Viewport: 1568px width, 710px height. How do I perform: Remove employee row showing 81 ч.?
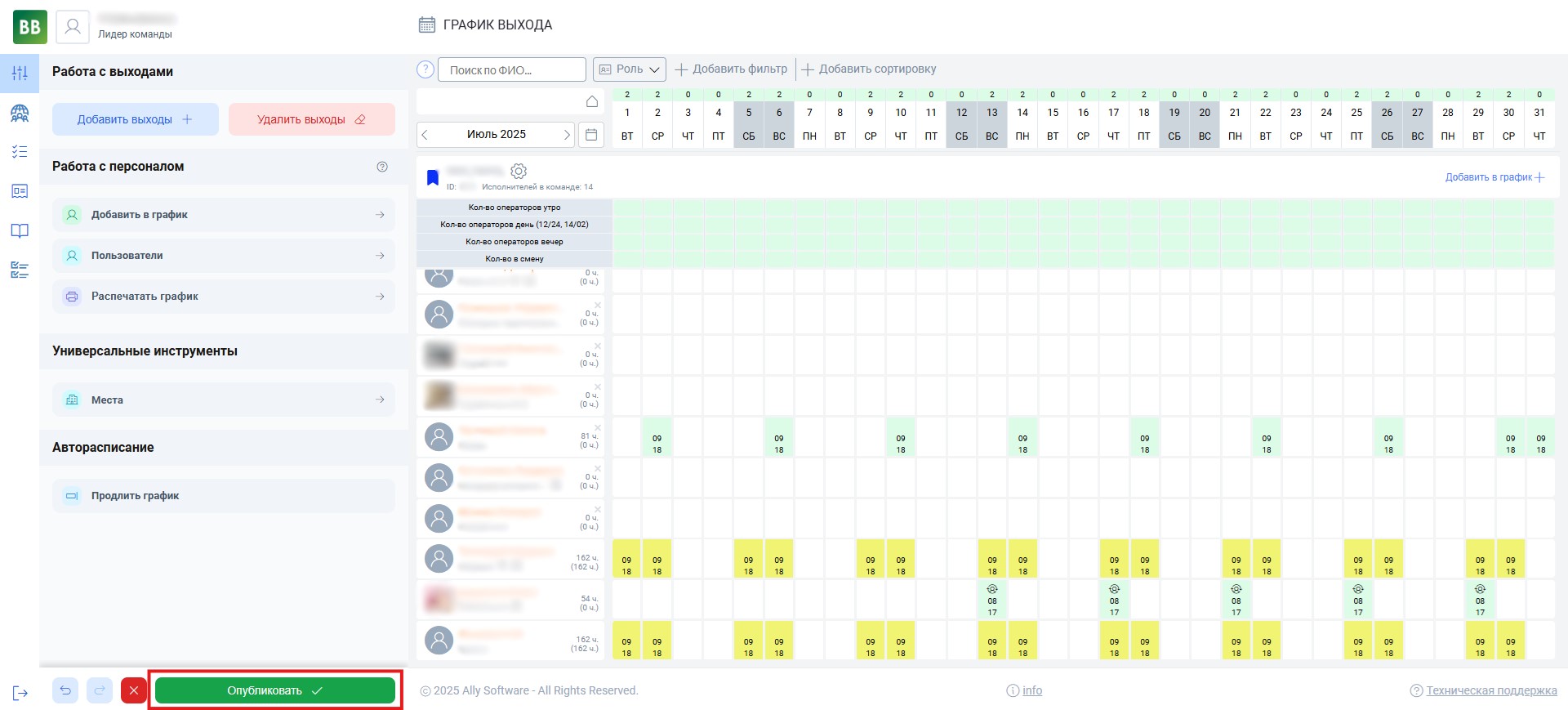(x=598, y=428)
